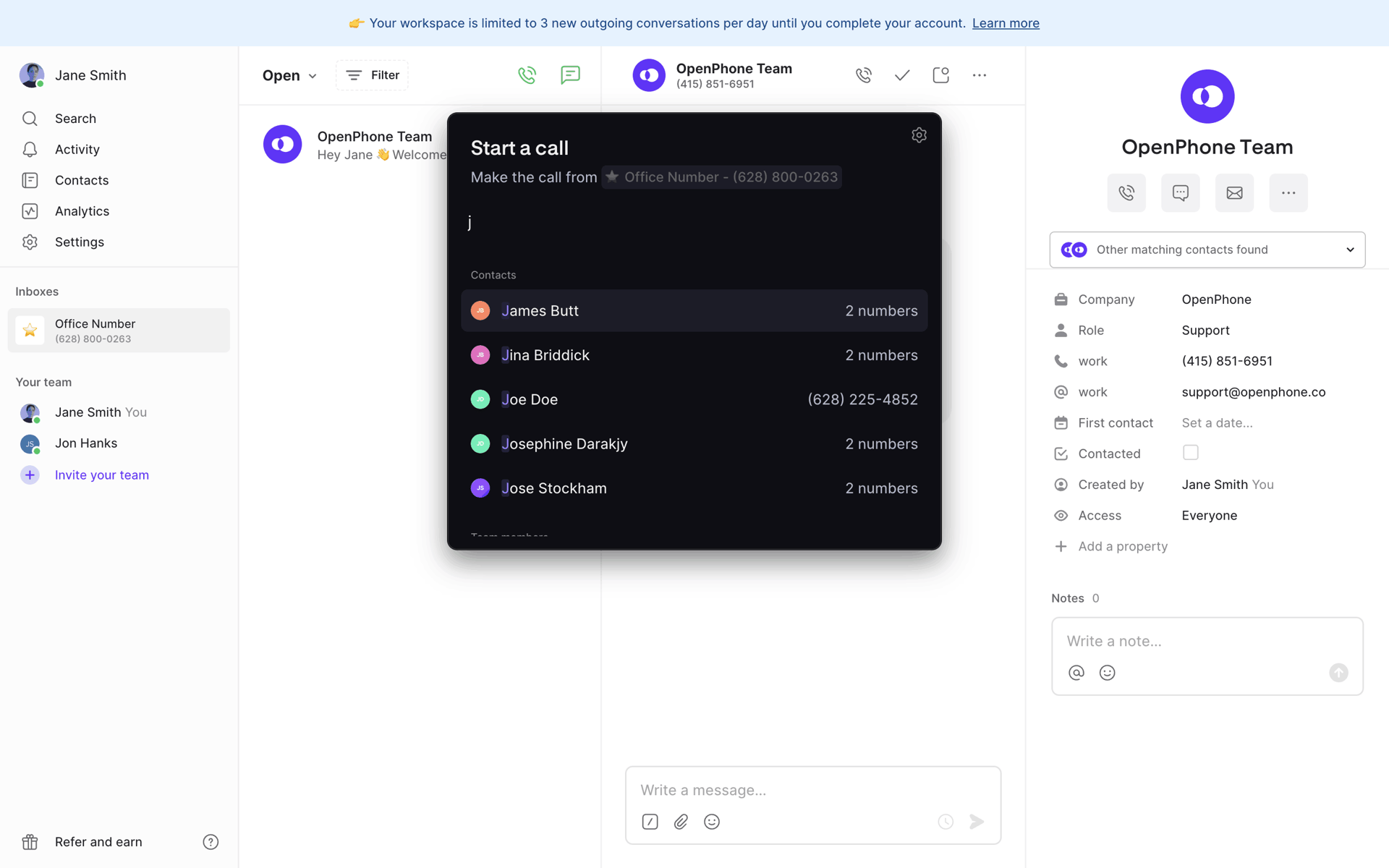The image size is (1389, 868).
Task: Click OpenPhone Team large avatar
Action: point(1207,96)
